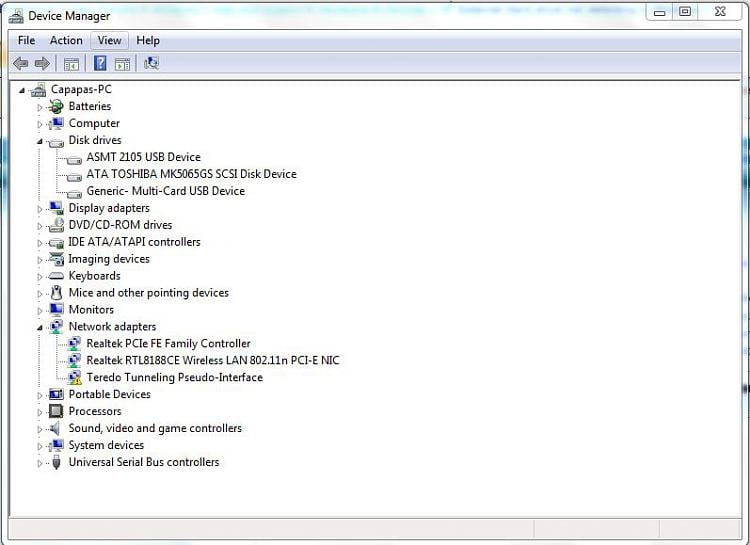Click the Computer category icon

coord(56,123)
